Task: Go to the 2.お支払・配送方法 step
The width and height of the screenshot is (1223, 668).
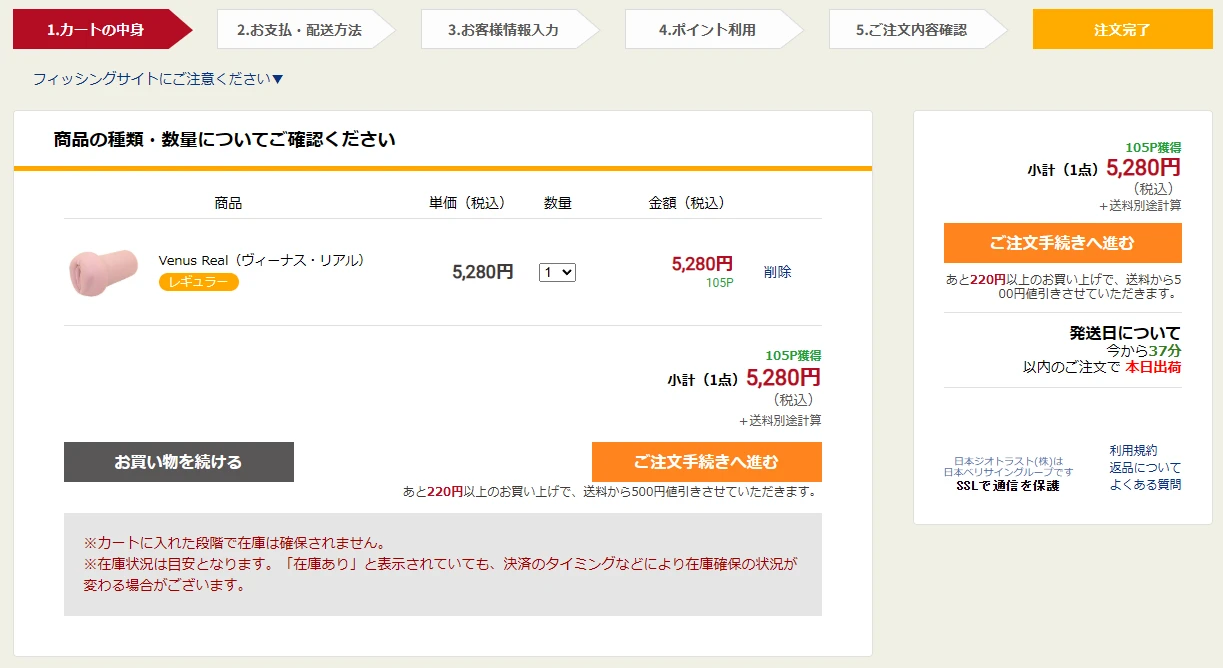Action: [299, 30]
